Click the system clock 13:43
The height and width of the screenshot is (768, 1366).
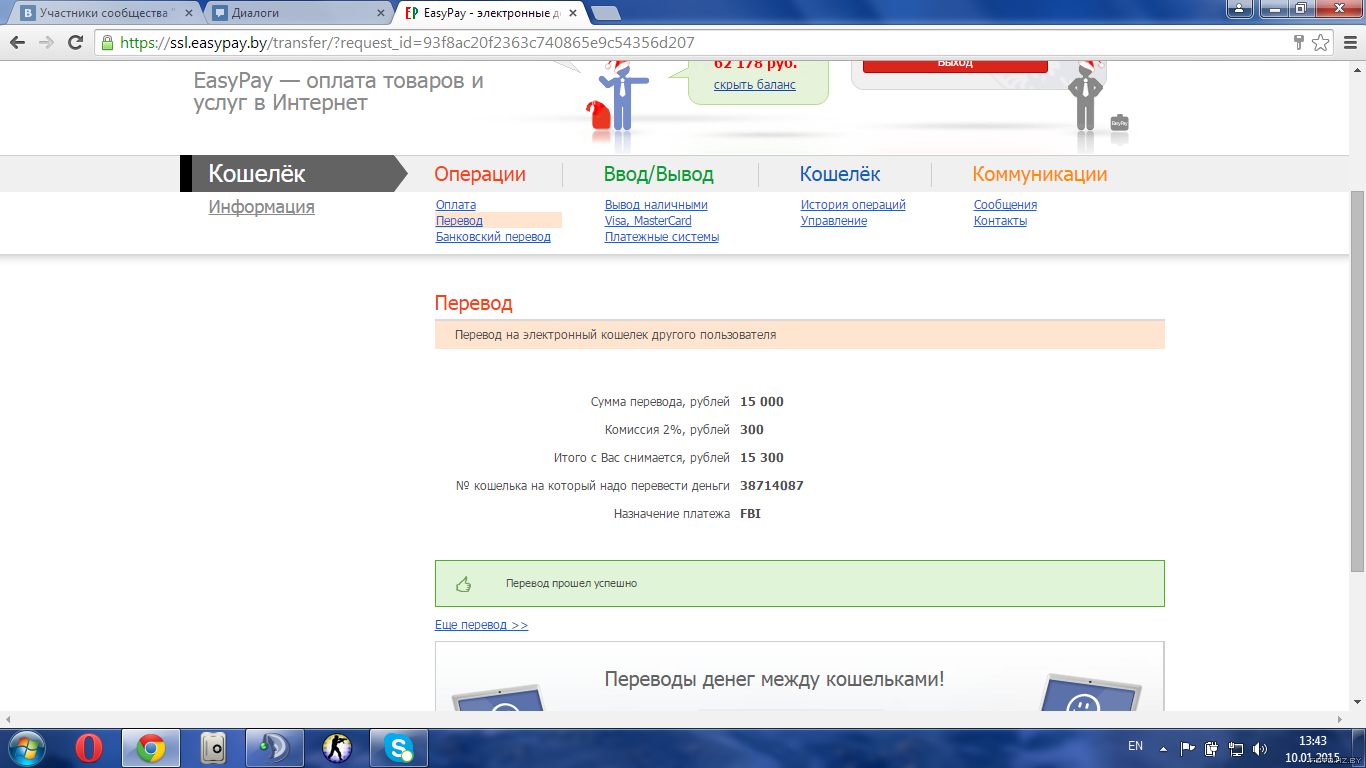[1312, 741]
